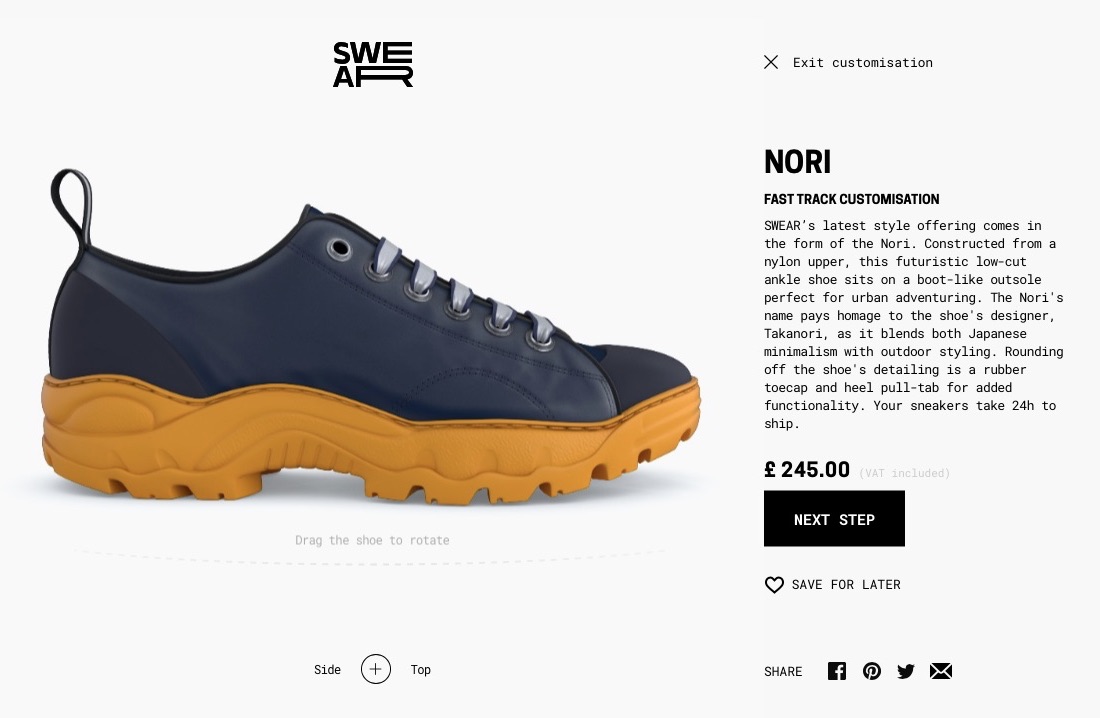
Task: Click the £ 245.00 price text
Action: pyautogui.click(x=807, y=470)
